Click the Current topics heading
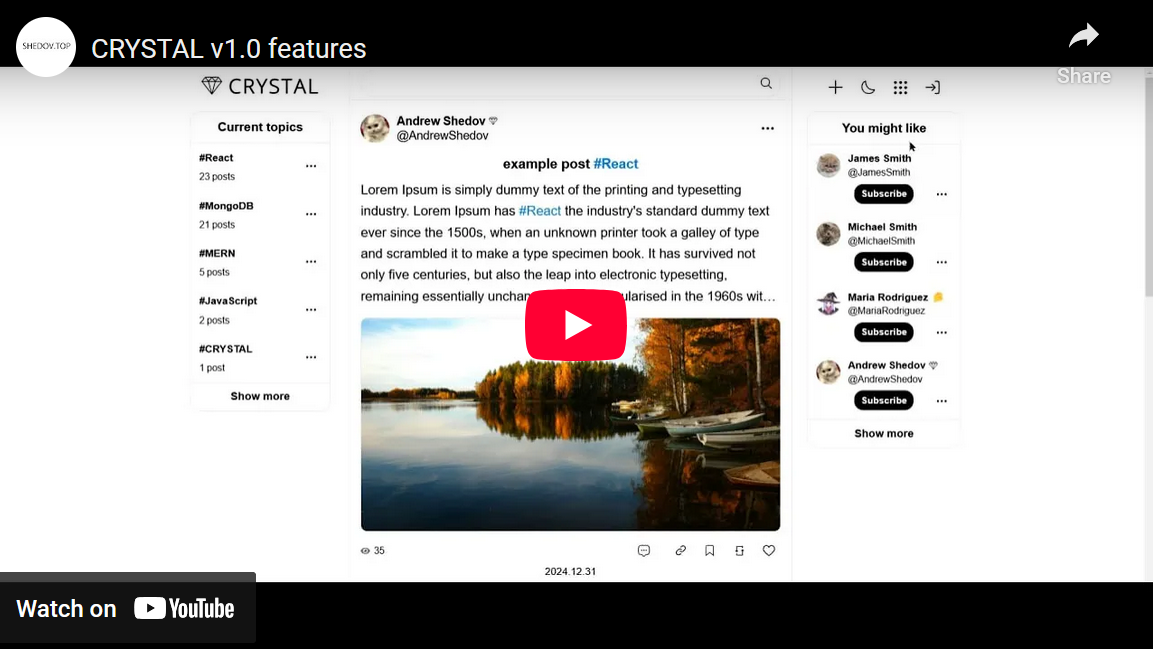The width and height of the screenshot is (1153, 649). 260,127
